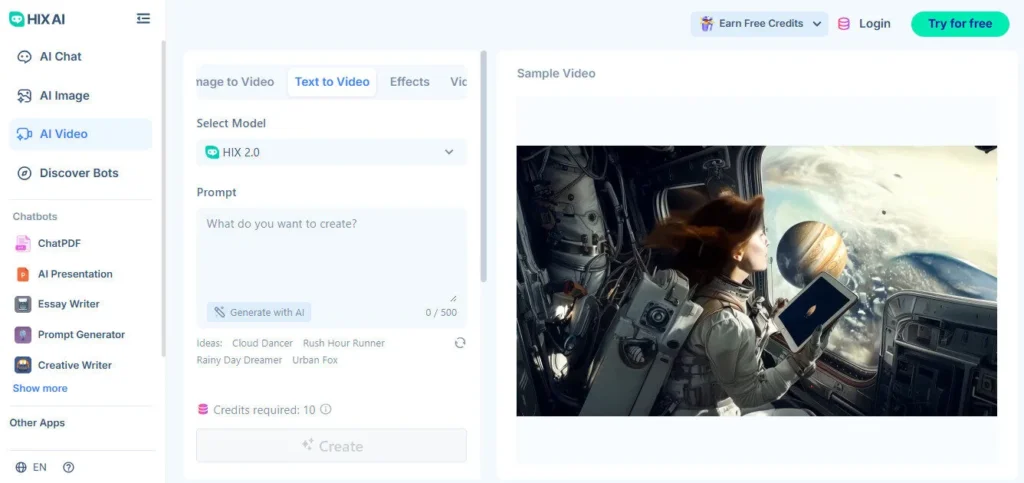The height and width of the screenshot is (483, 1024).
Task: Expand chatbots list with Show more
Action: pos(40,388)
